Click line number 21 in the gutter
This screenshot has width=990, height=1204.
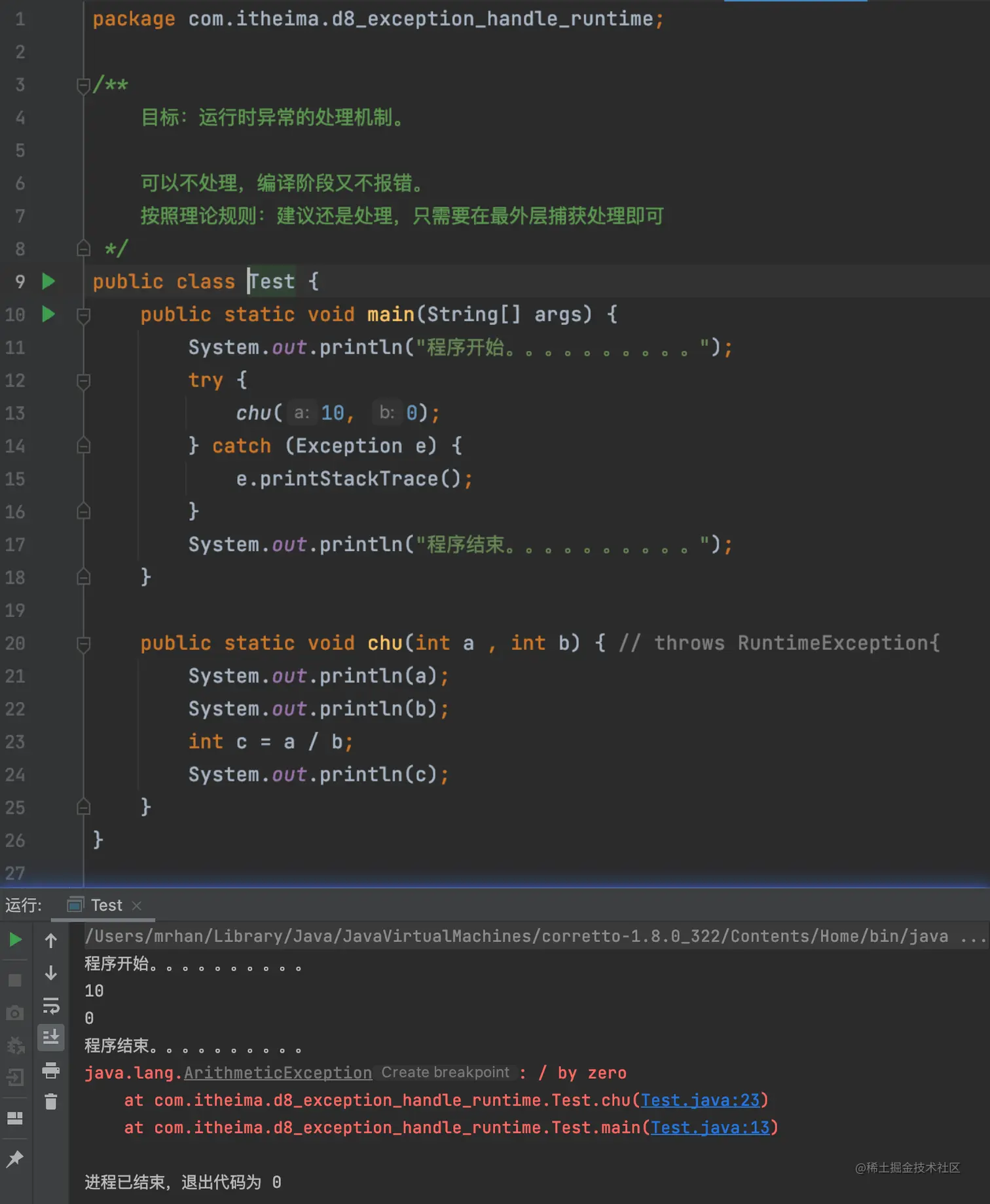[x=15, y=676]
